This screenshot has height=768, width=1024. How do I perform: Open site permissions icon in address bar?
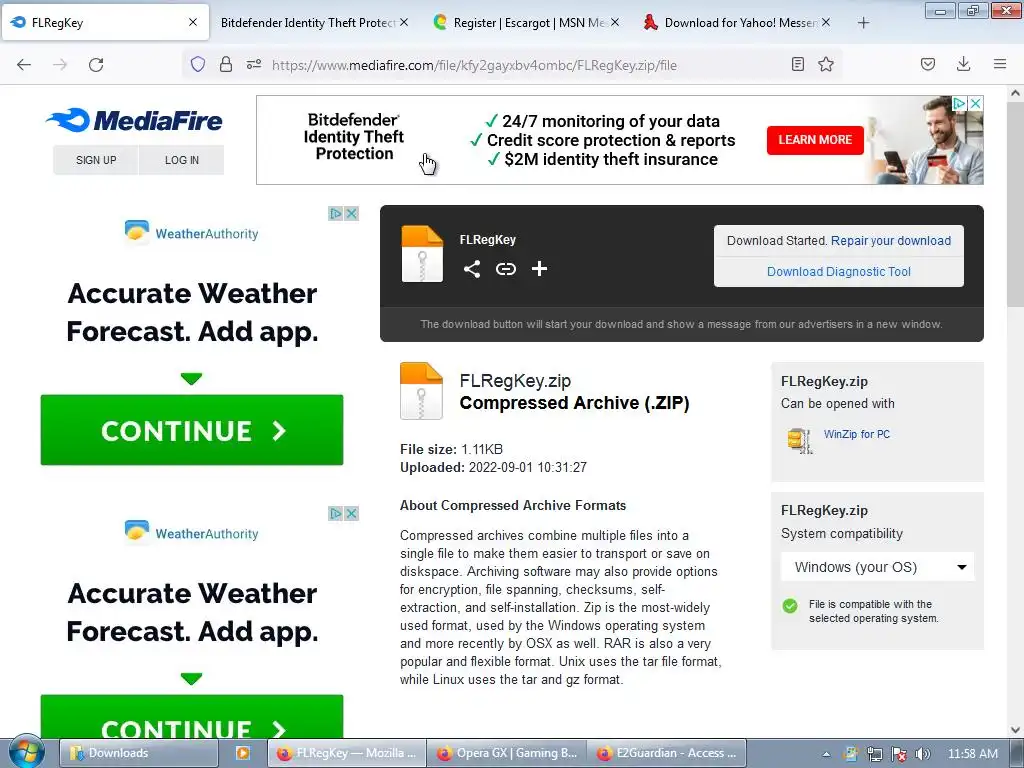pyautogui.click(x=254, y=64)
